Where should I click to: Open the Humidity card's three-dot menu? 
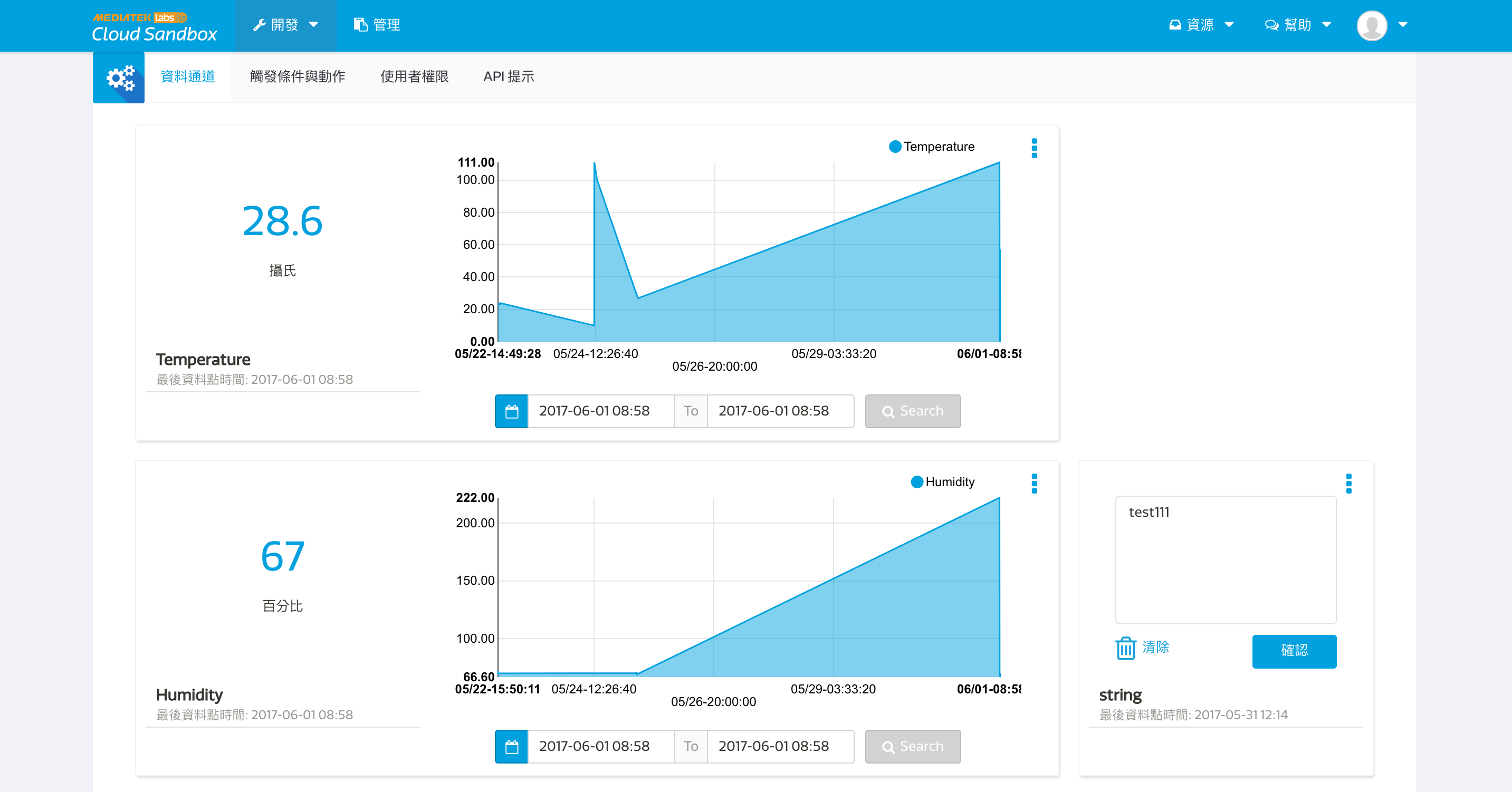(x=1034, y=484)
